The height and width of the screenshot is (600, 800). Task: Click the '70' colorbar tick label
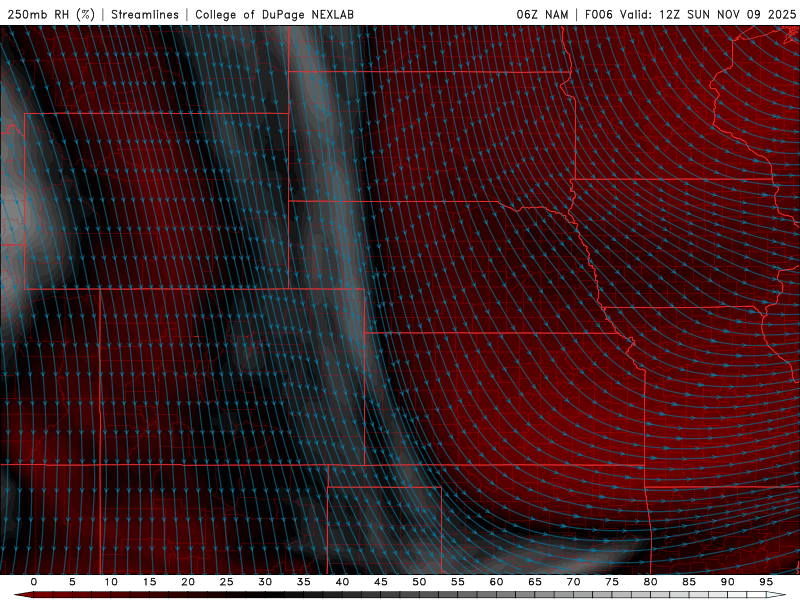(x=573, y=582)
